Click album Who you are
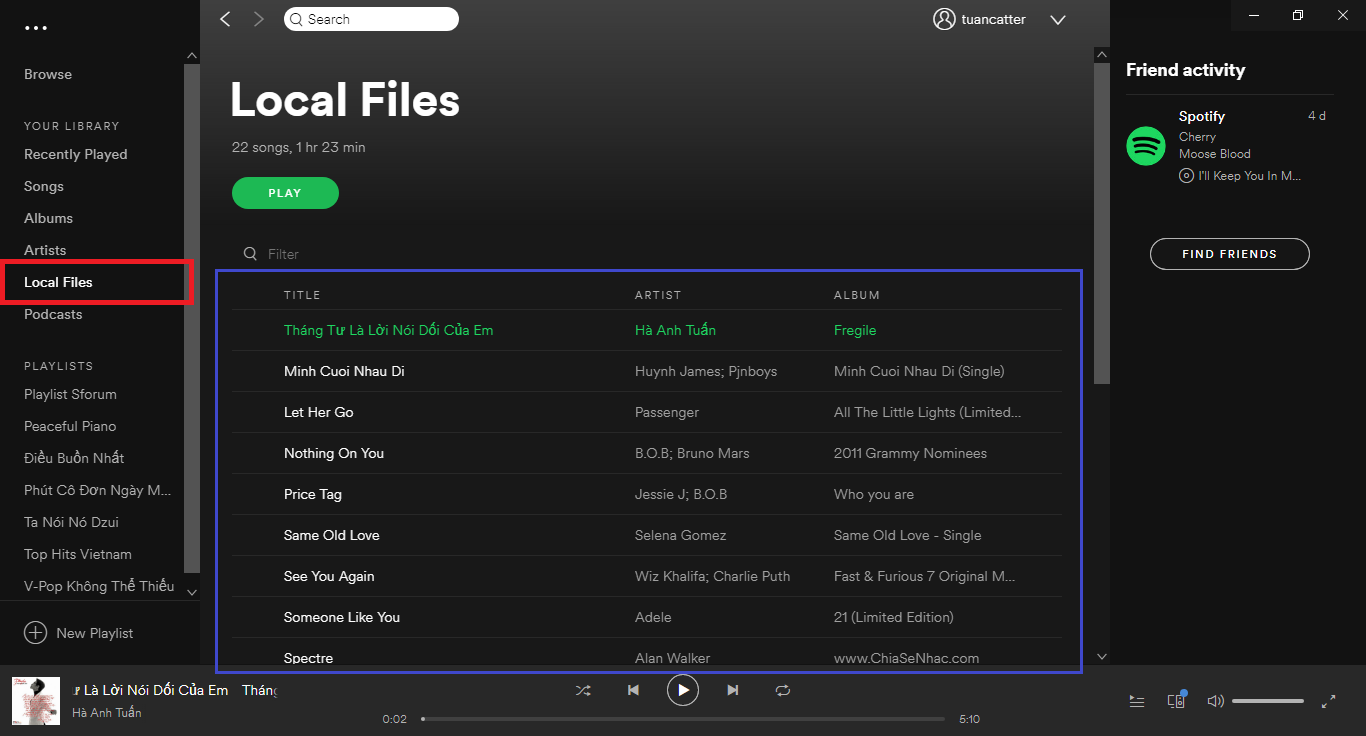Screen dimensions: 1366x736 pos(874,494)
